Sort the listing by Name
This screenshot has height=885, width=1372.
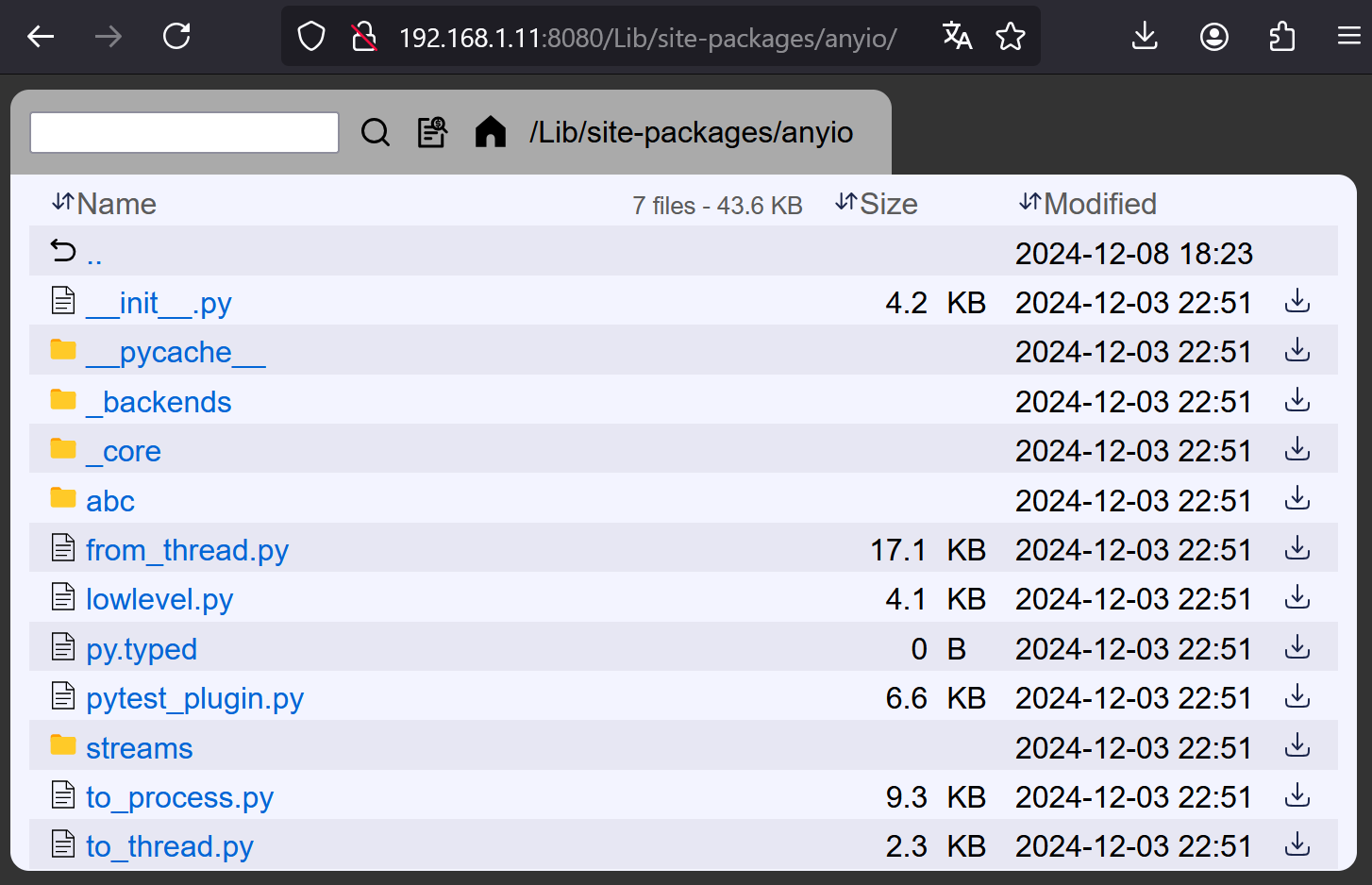104,204
